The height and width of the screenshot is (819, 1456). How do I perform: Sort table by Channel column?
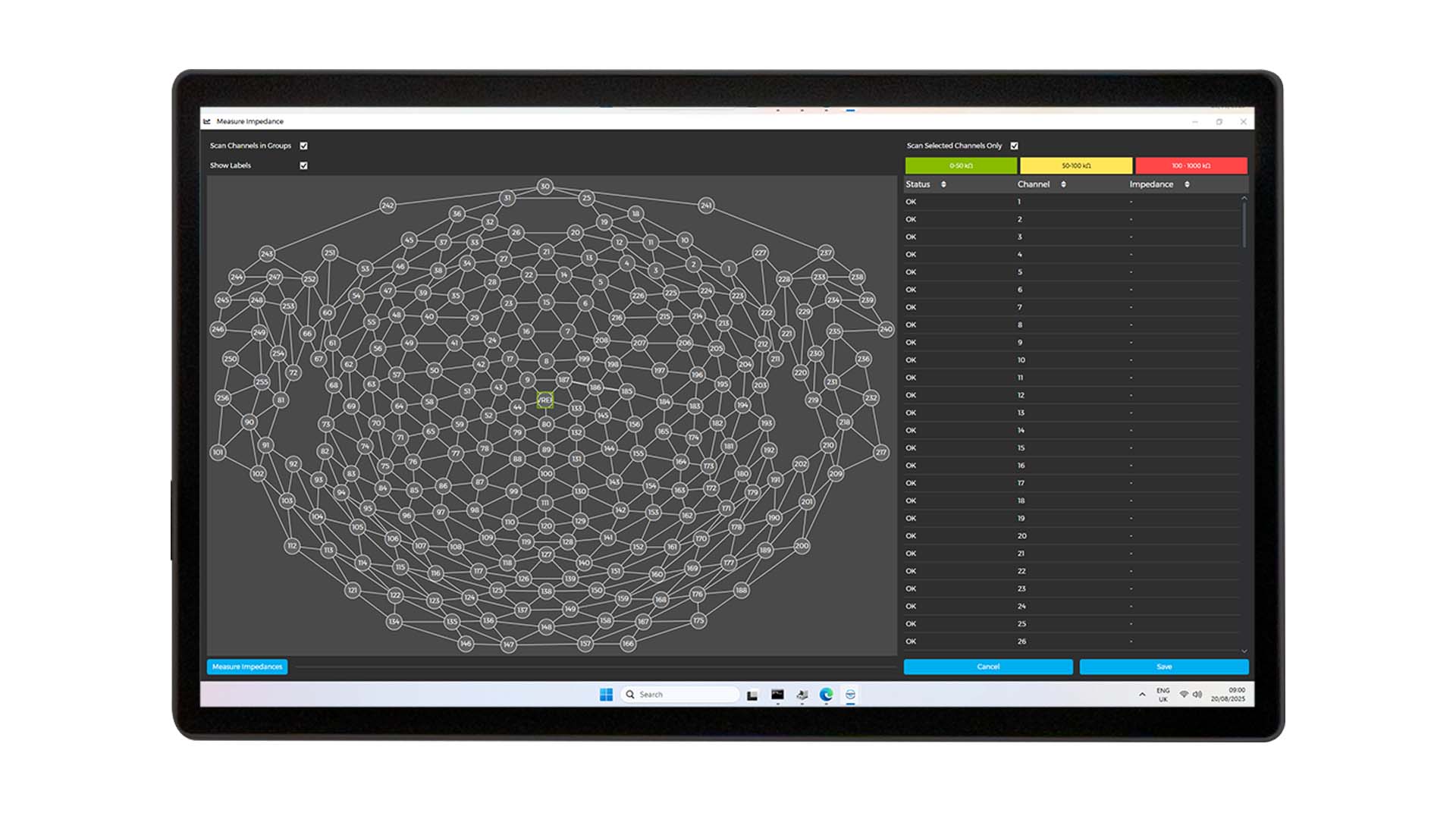click(1063, 184)
